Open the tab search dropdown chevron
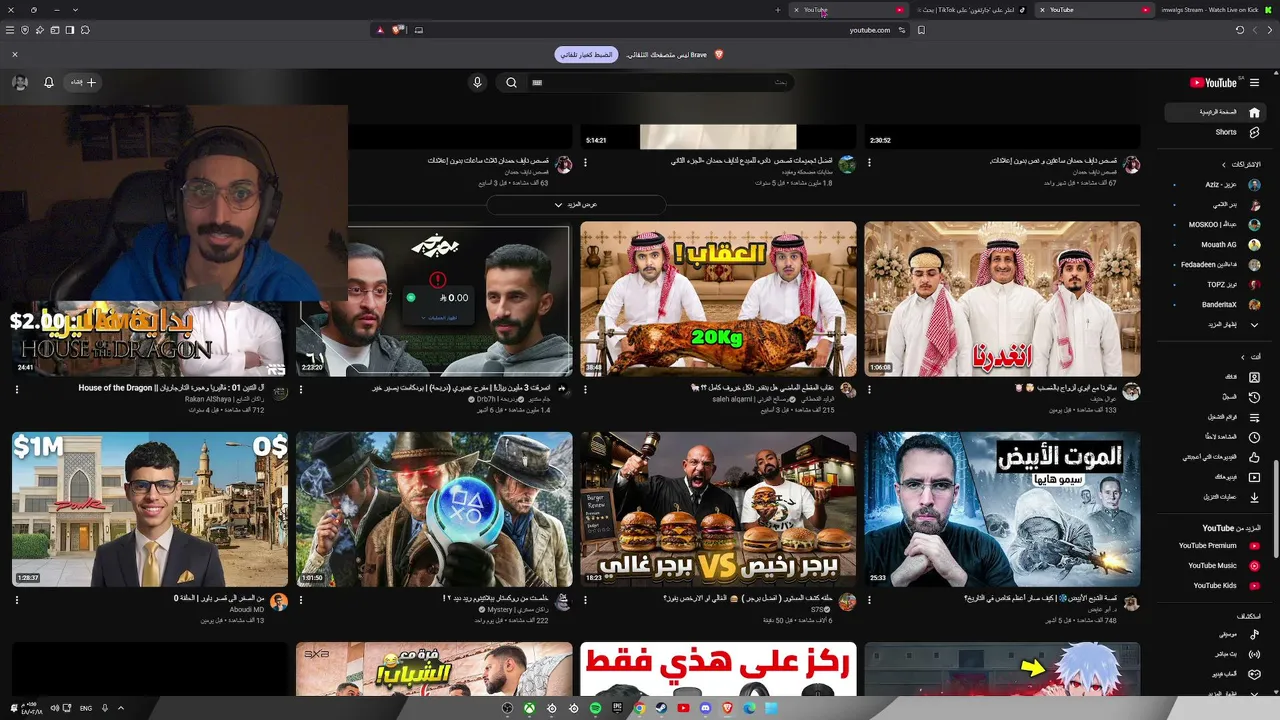 pyautogui.click(x=75, y=10)
